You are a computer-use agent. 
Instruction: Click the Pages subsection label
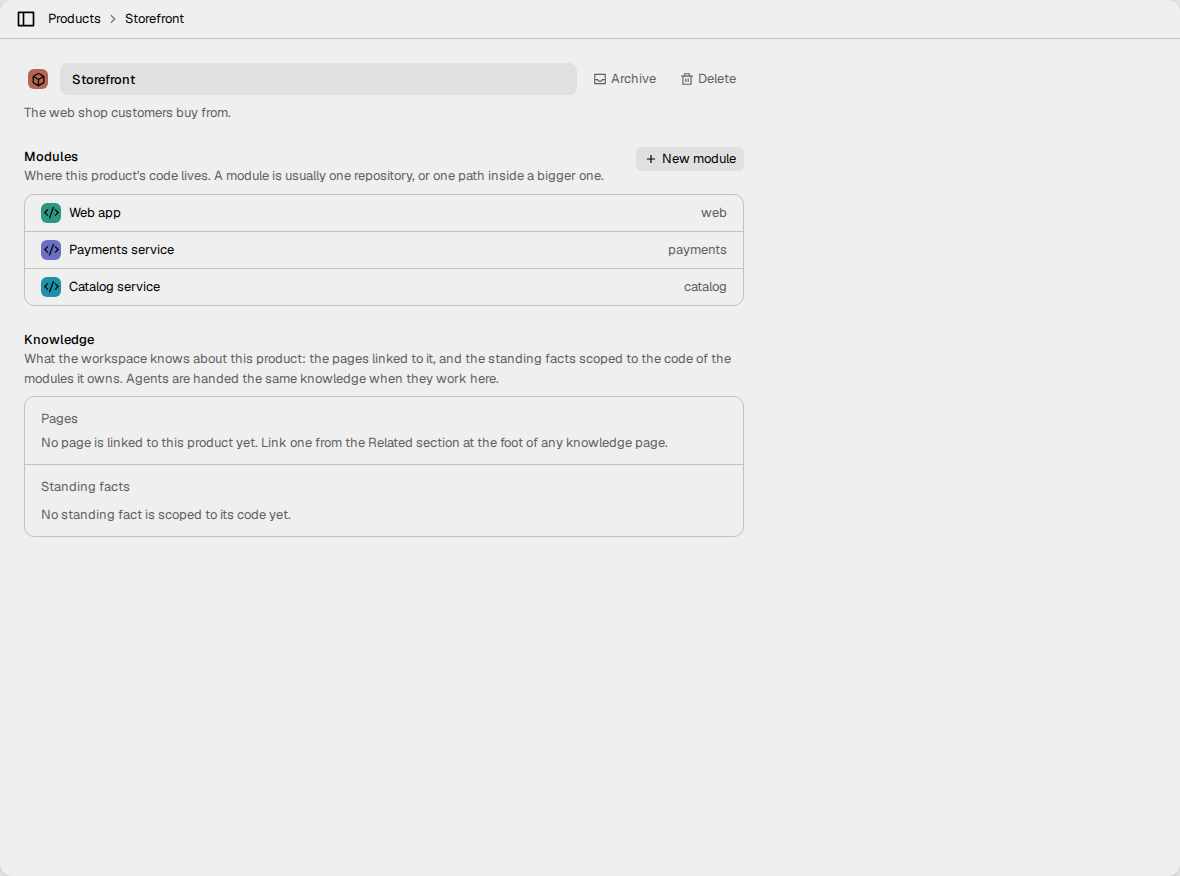59,418
